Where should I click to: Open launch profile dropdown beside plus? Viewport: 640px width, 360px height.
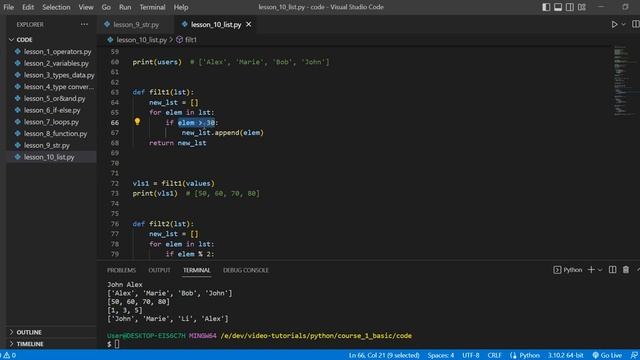600,270
